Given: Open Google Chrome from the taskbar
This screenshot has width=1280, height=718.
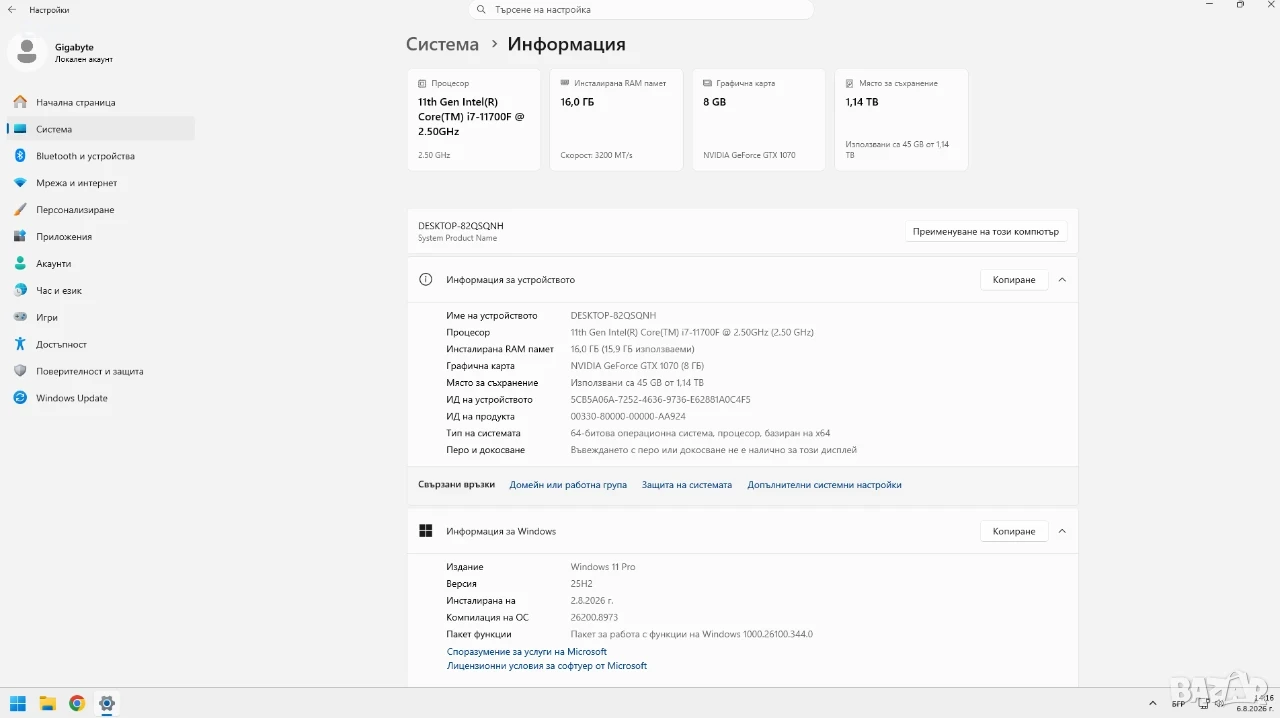Looking at the screenshot, I should (x=77, y=703).
